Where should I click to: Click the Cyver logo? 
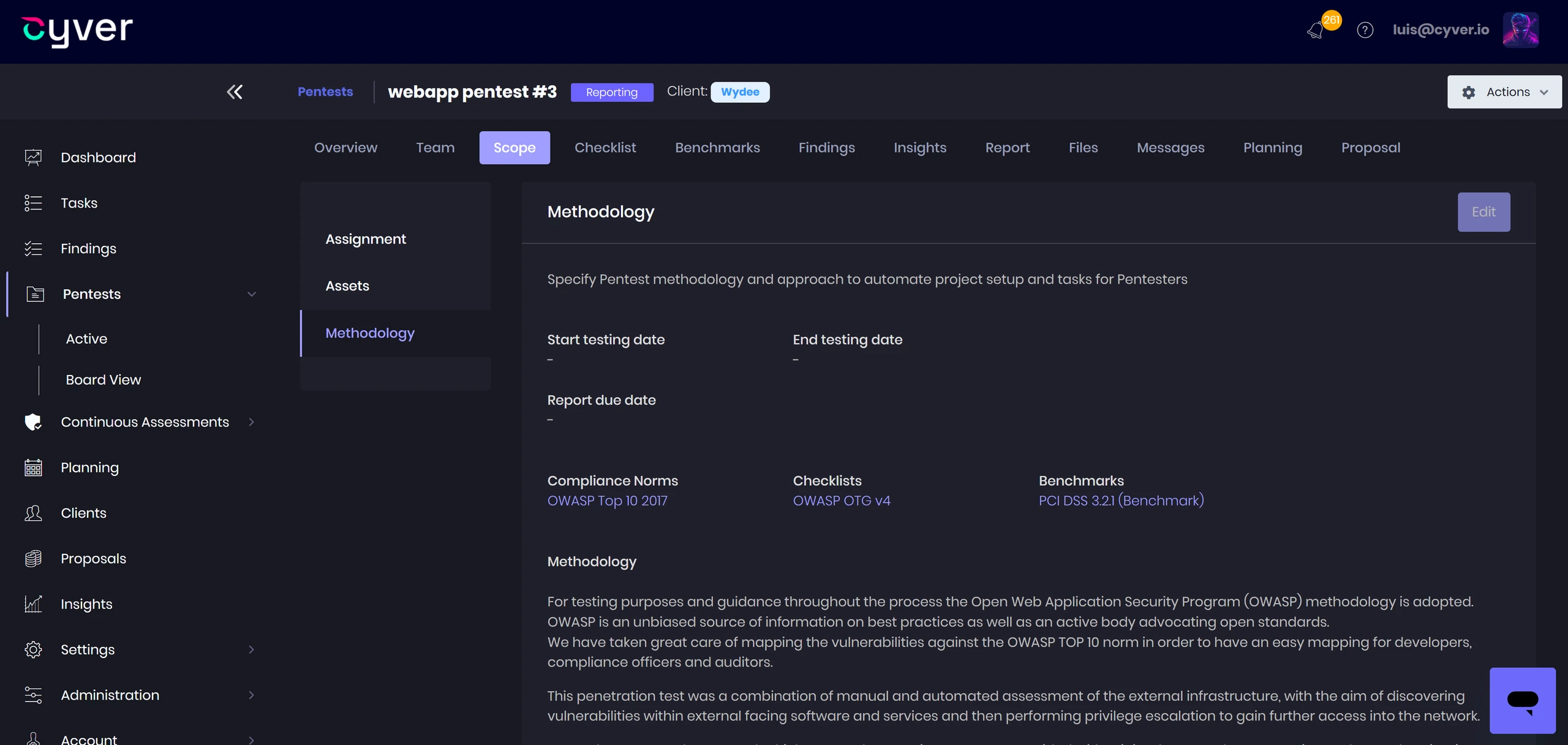(77, 31)
